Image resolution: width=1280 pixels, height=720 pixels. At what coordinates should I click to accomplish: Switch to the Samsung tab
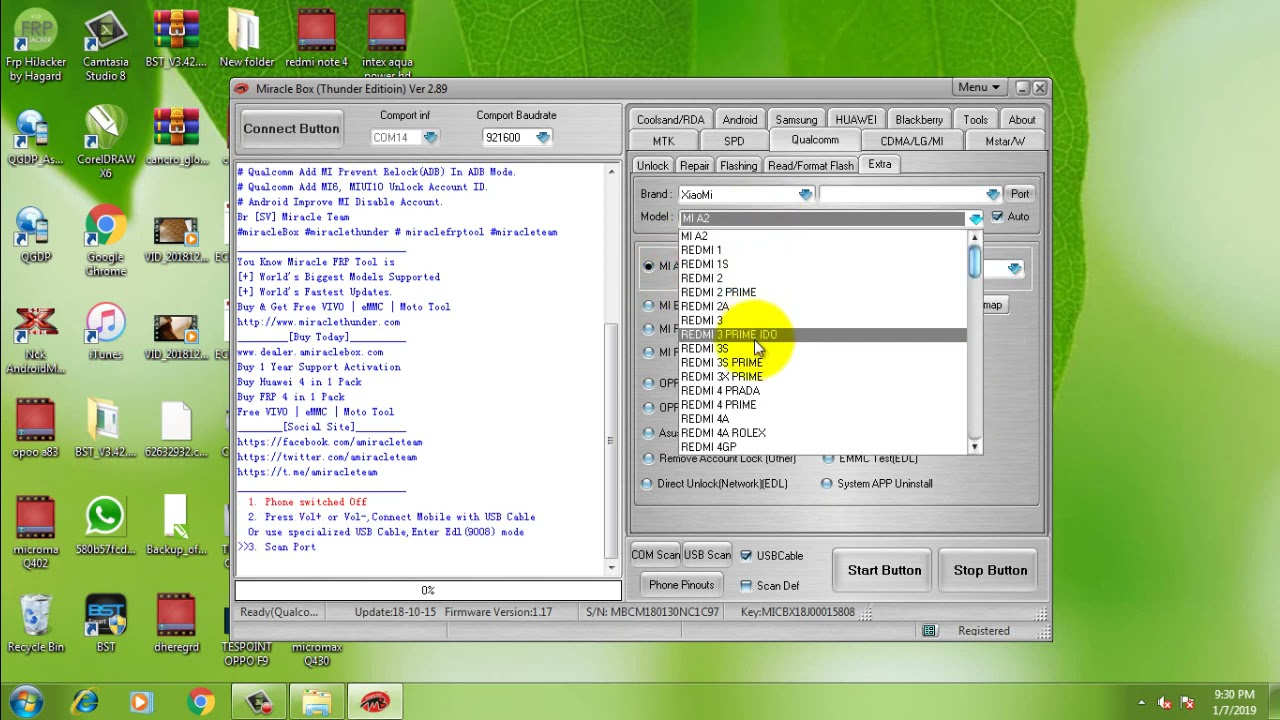pyautogui.click(x=796, y=120)
